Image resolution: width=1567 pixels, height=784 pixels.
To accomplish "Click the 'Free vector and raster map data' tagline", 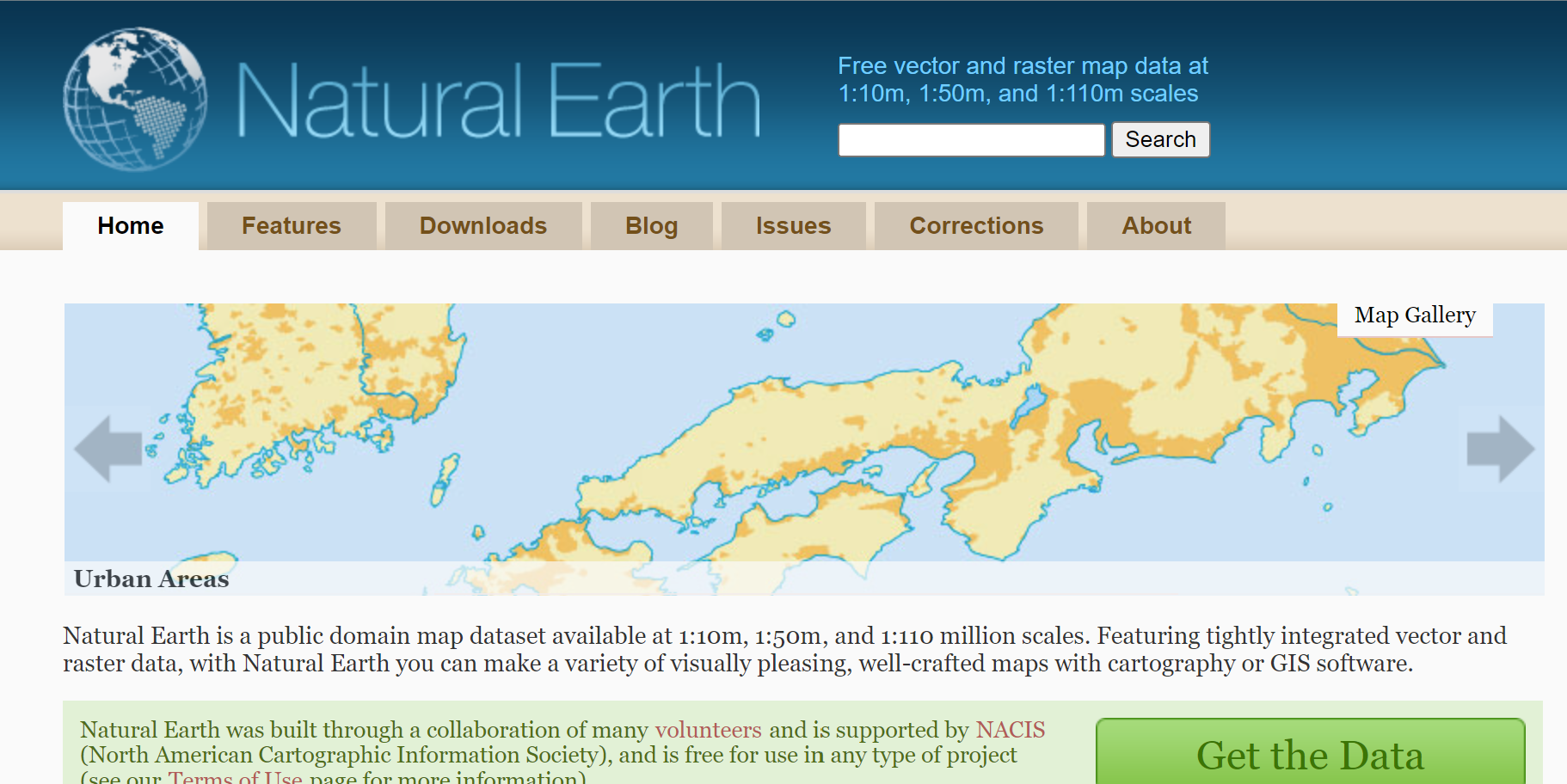I will tap(1023, 79).
